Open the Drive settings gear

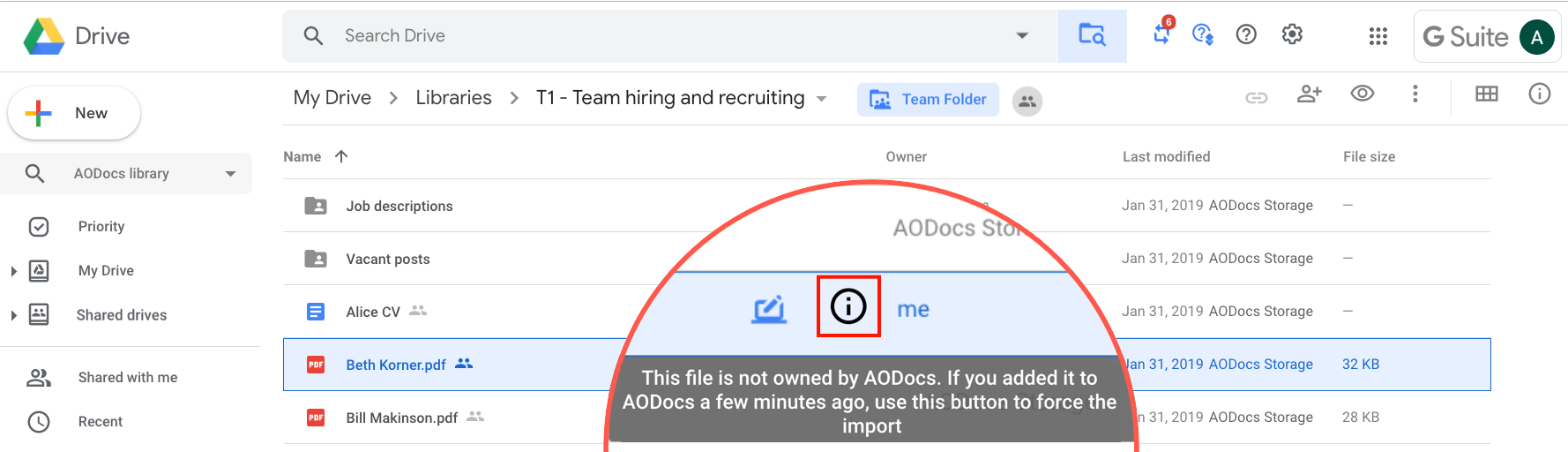click(x=1292, y=34)
